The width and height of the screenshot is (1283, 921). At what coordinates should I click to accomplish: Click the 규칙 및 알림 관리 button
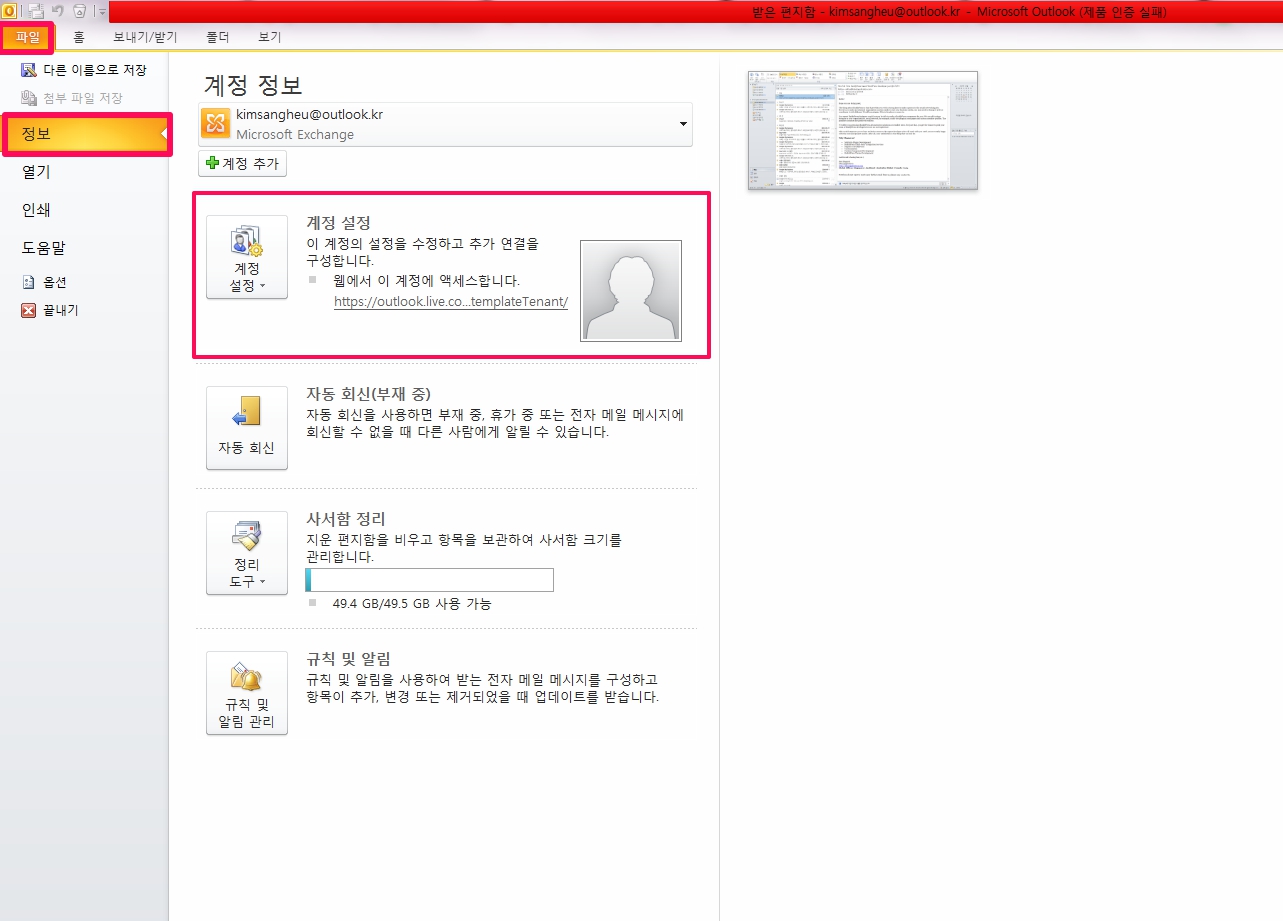[x=246, y=693]
